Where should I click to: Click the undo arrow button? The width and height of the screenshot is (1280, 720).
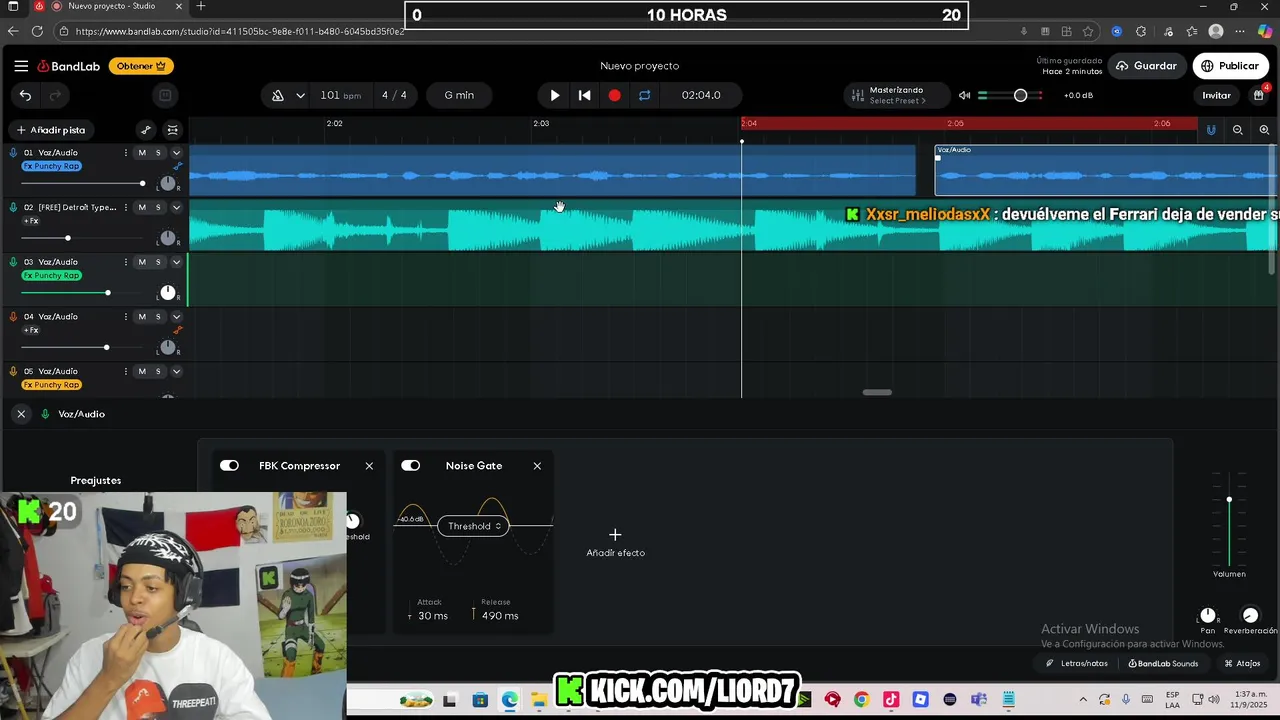(x=25, y=95)
